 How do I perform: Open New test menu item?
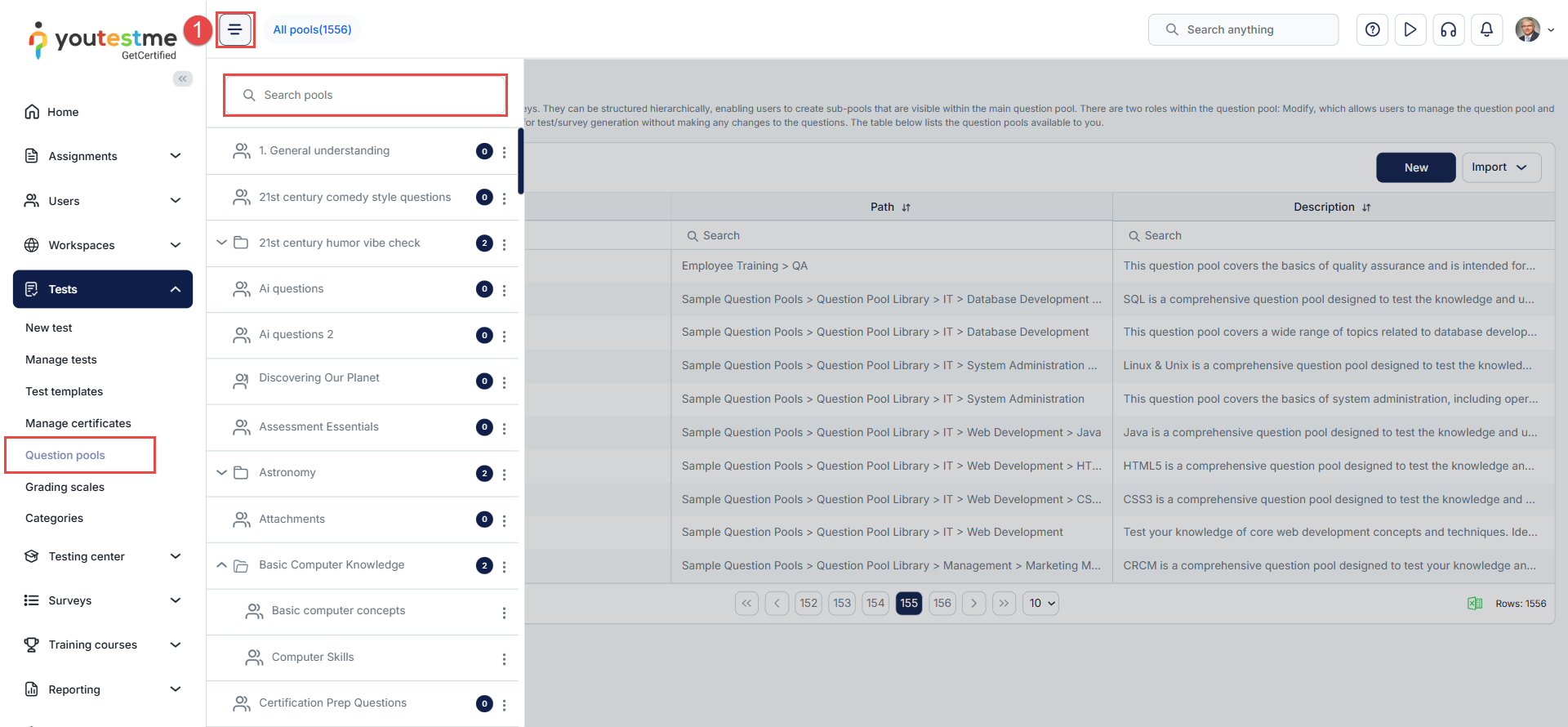[49, 328]
